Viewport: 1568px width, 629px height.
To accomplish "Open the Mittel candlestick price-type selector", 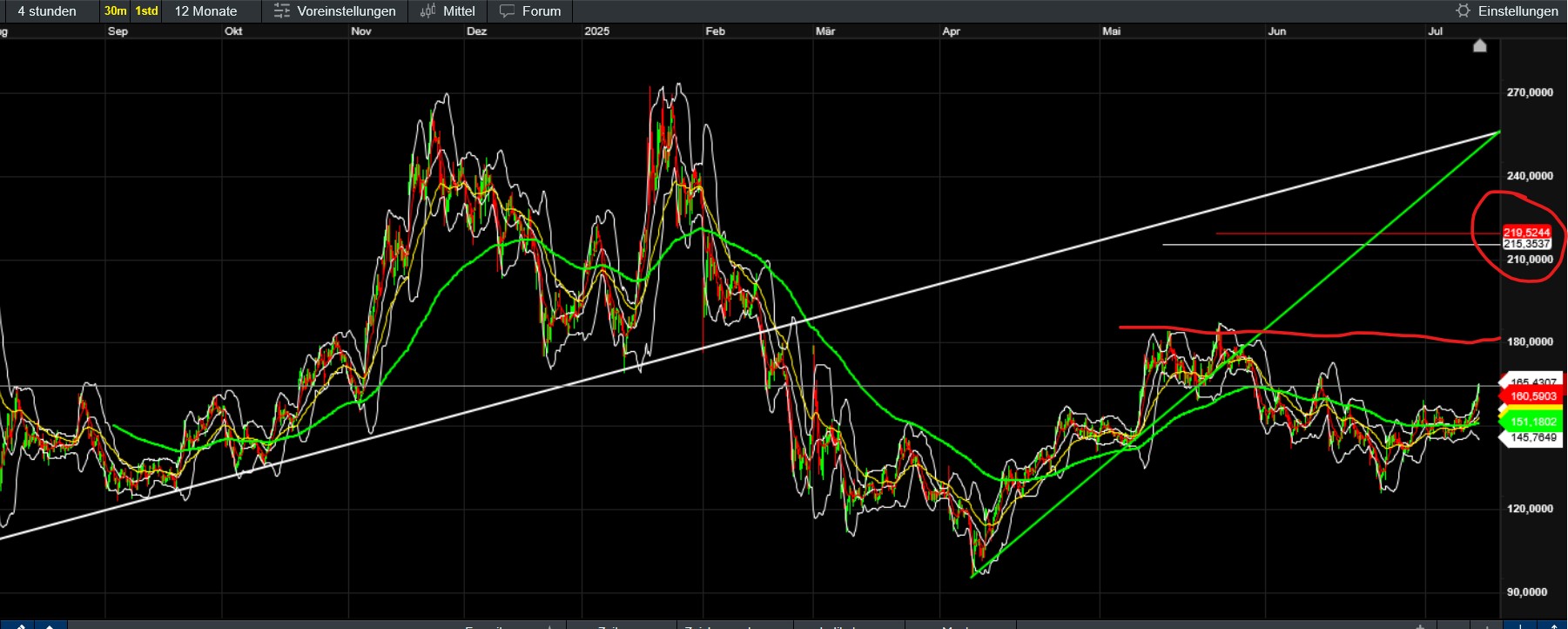I will tap(448, 11).
